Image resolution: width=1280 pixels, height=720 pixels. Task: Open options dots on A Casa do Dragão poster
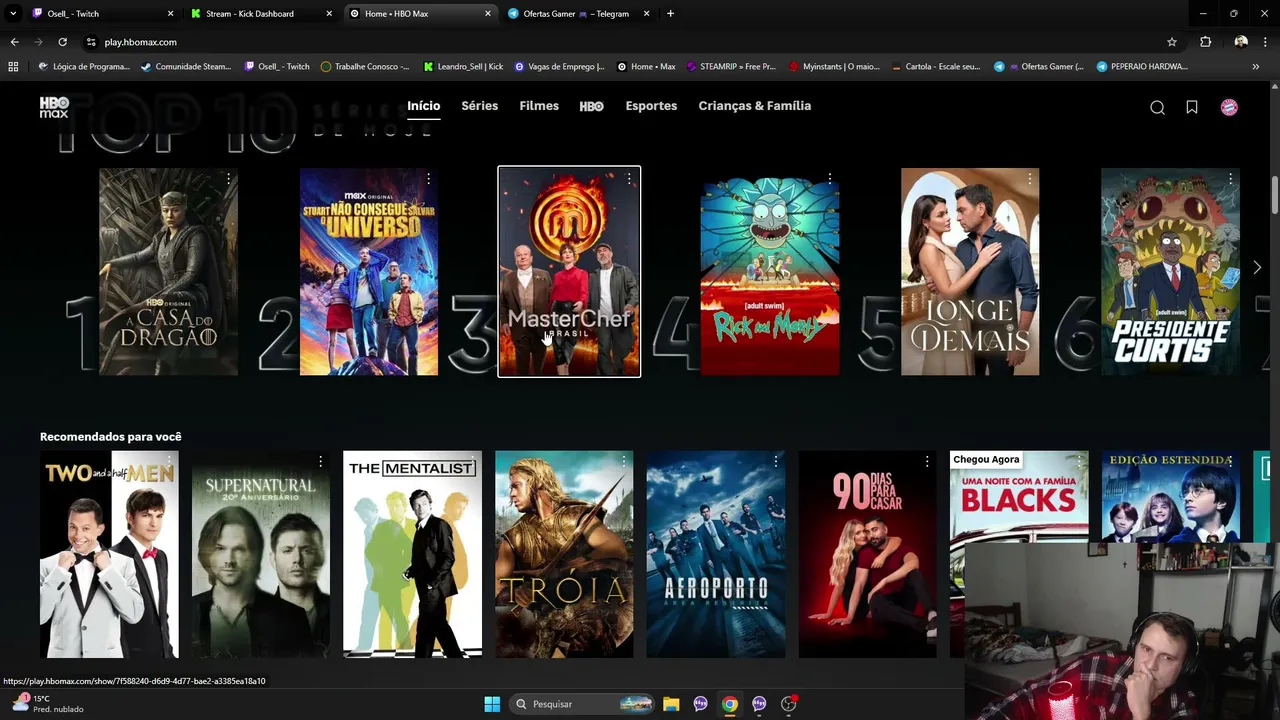229,178
